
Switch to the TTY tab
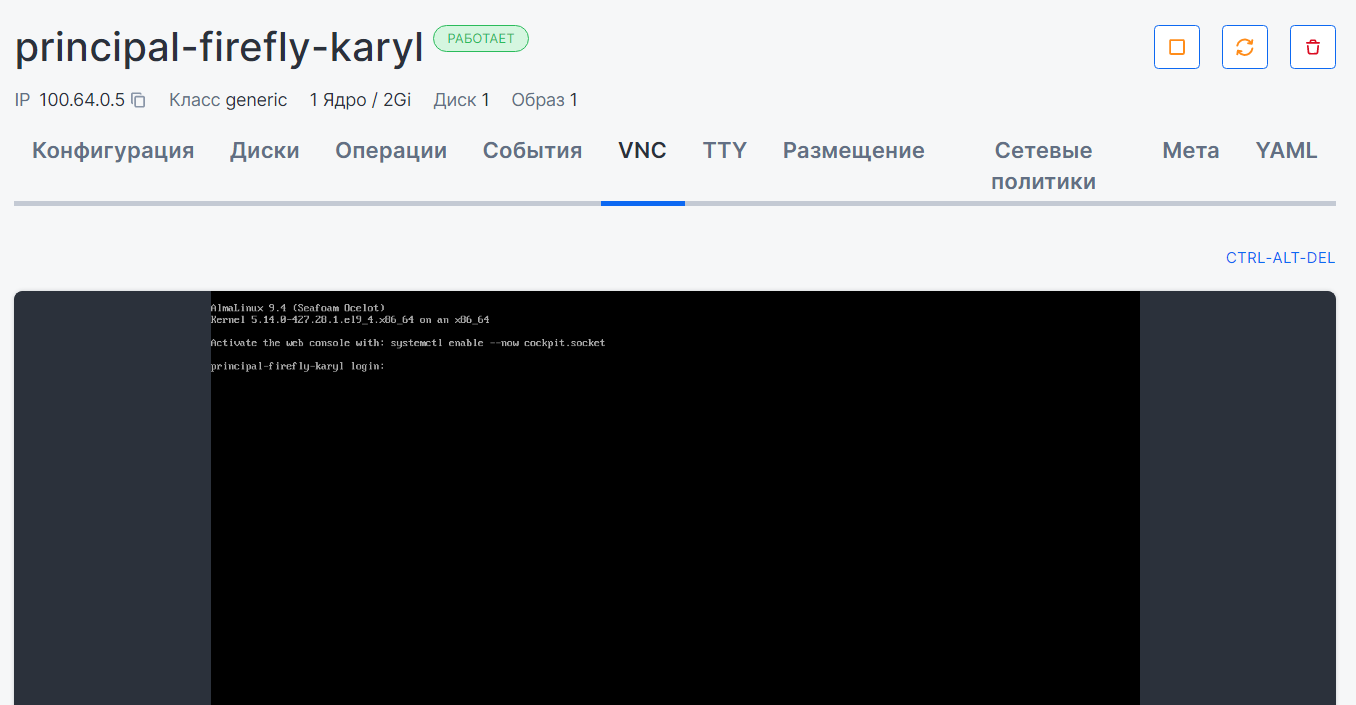[724, 151]
